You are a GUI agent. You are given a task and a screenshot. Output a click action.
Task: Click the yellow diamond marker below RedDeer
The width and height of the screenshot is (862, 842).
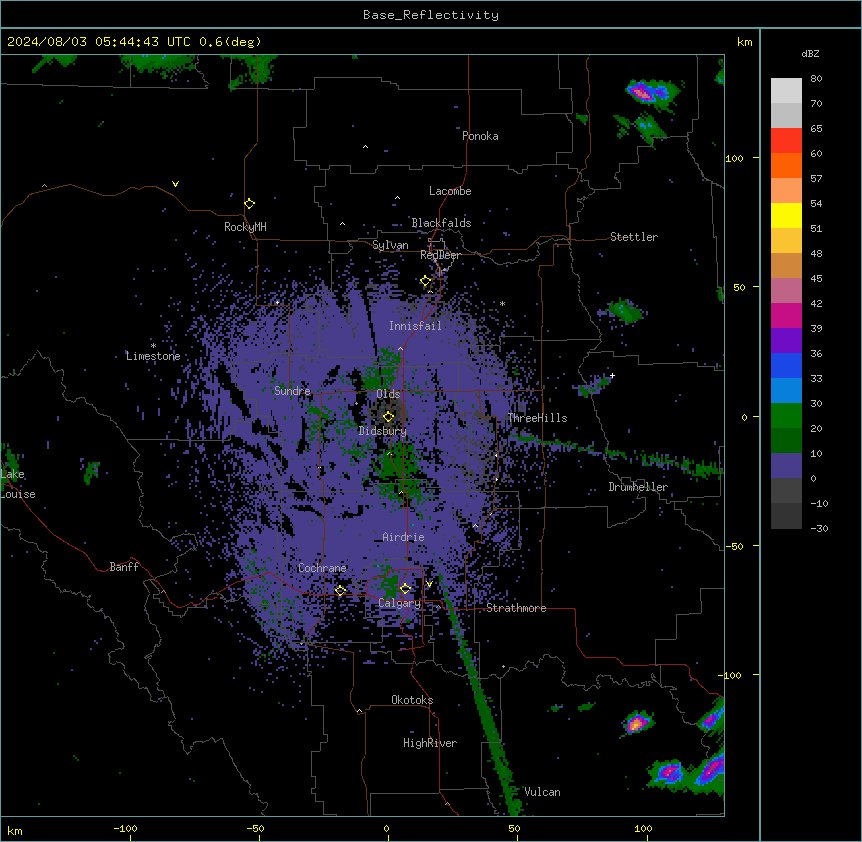click(x=426, y=281)
